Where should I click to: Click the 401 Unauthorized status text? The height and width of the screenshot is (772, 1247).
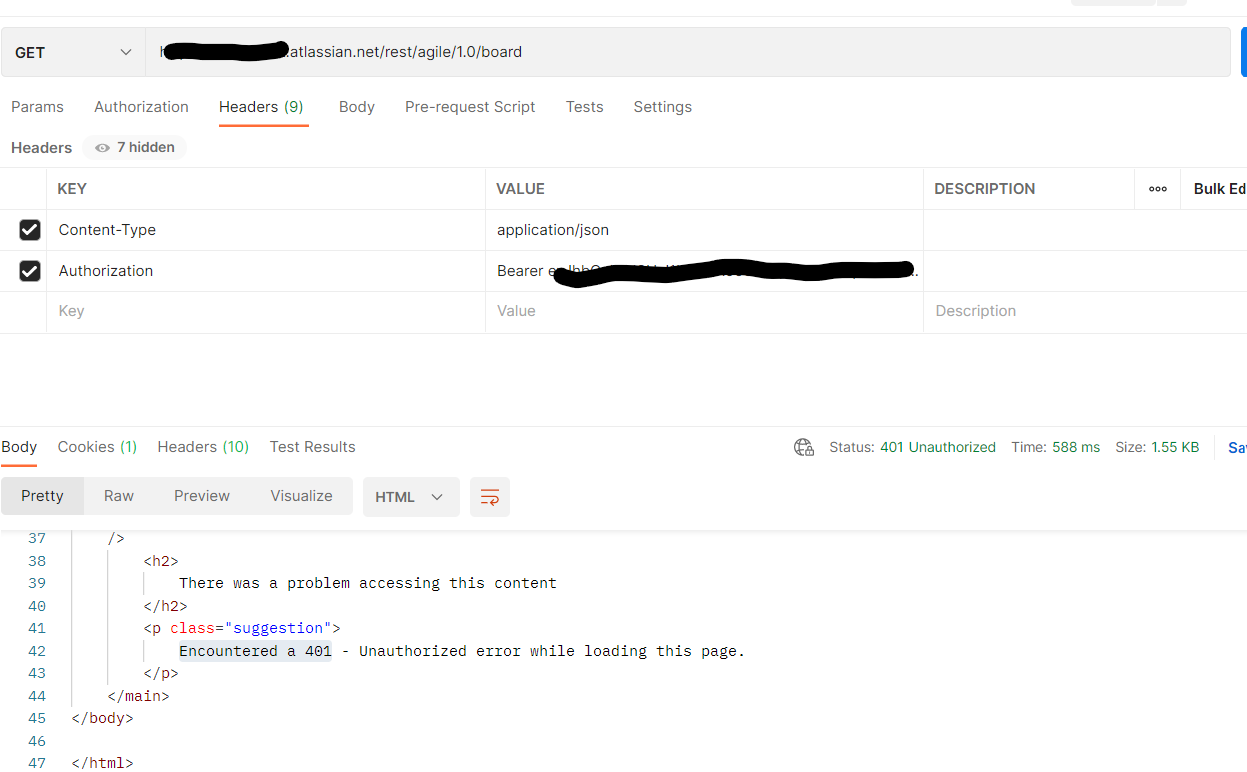tap(938, 447)
